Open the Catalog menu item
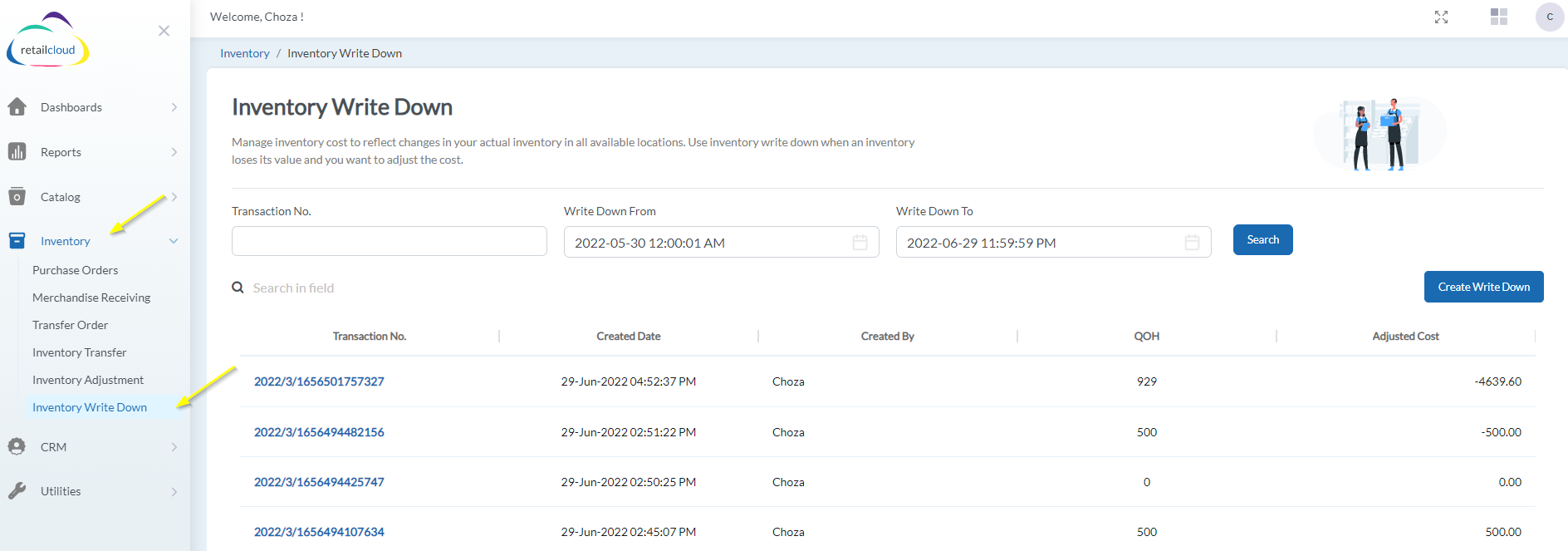Image resolution: width=1568 pixels, height=551 pixels. [61, 197]
